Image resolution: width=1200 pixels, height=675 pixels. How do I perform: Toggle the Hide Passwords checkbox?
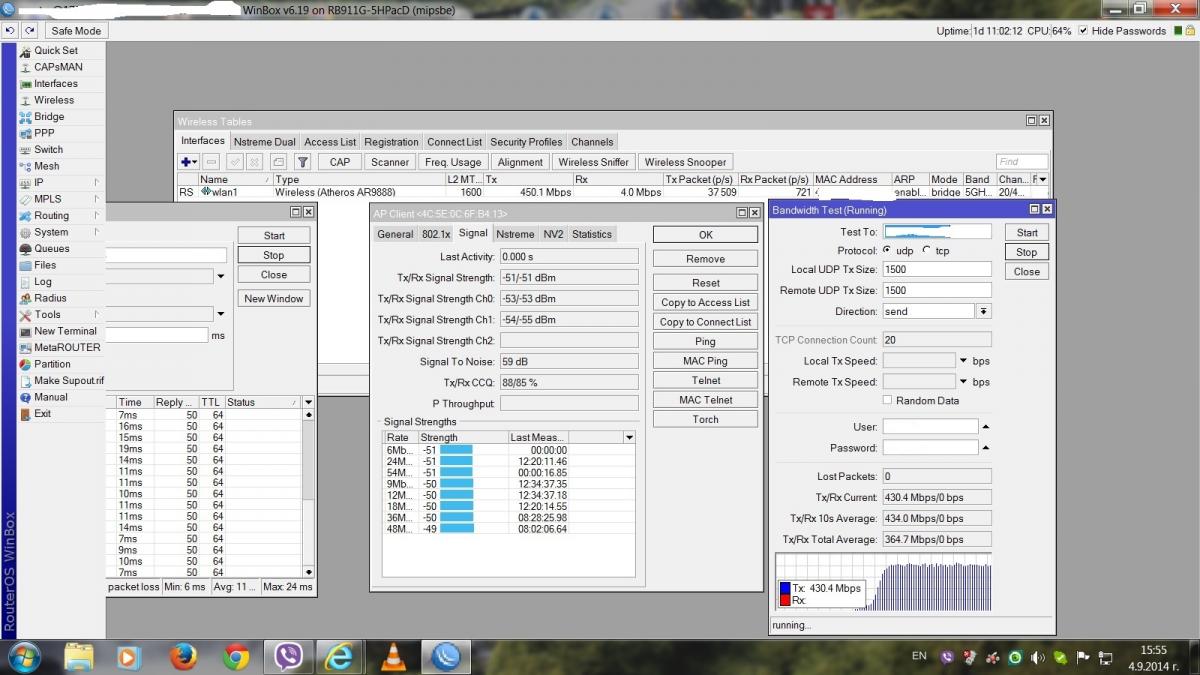point(1083,31)
